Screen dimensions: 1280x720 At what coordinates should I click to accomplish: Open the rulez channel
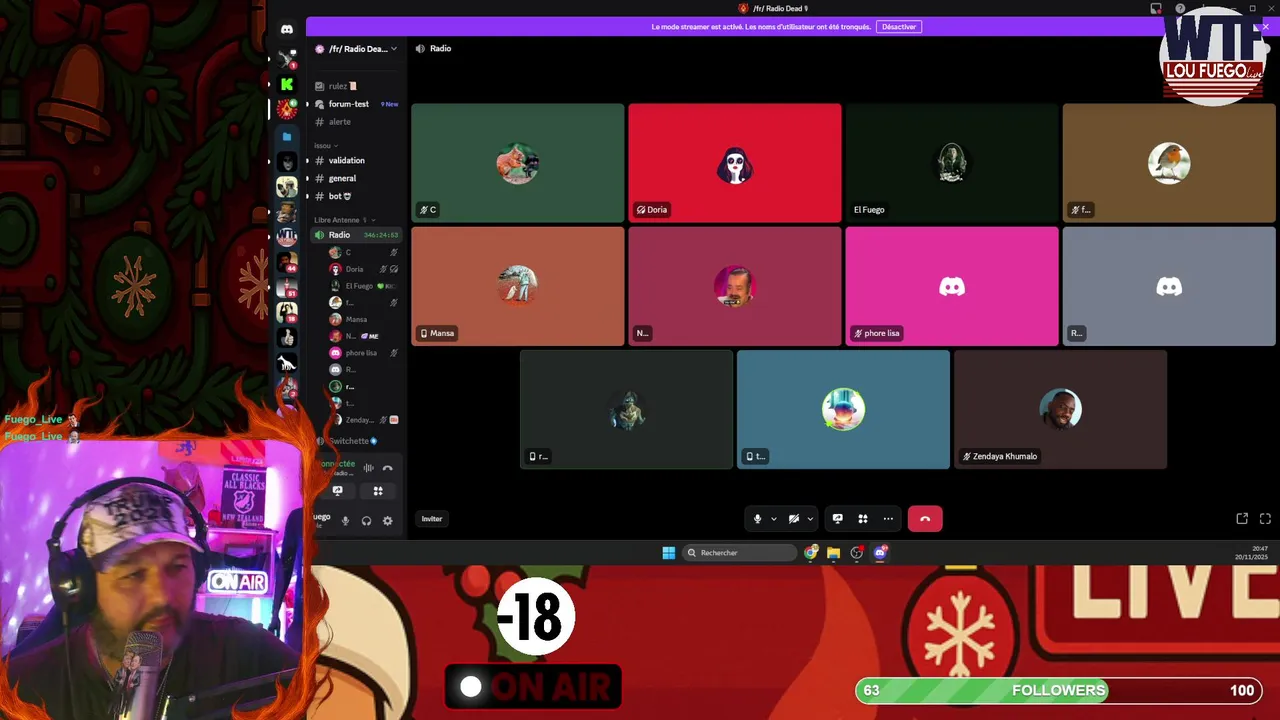tap(355, 86)
